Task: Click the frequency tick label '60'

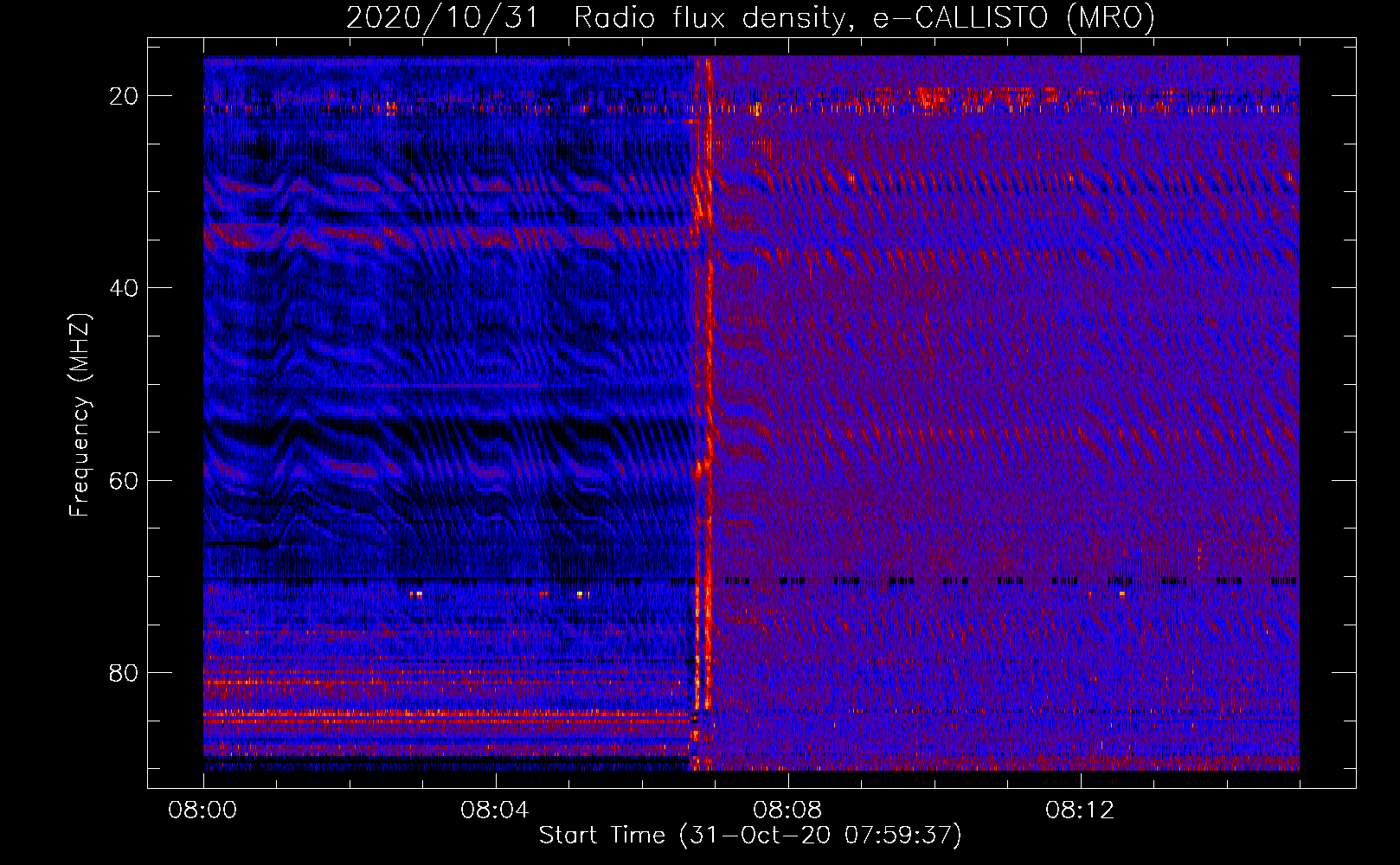Action: 124,480
